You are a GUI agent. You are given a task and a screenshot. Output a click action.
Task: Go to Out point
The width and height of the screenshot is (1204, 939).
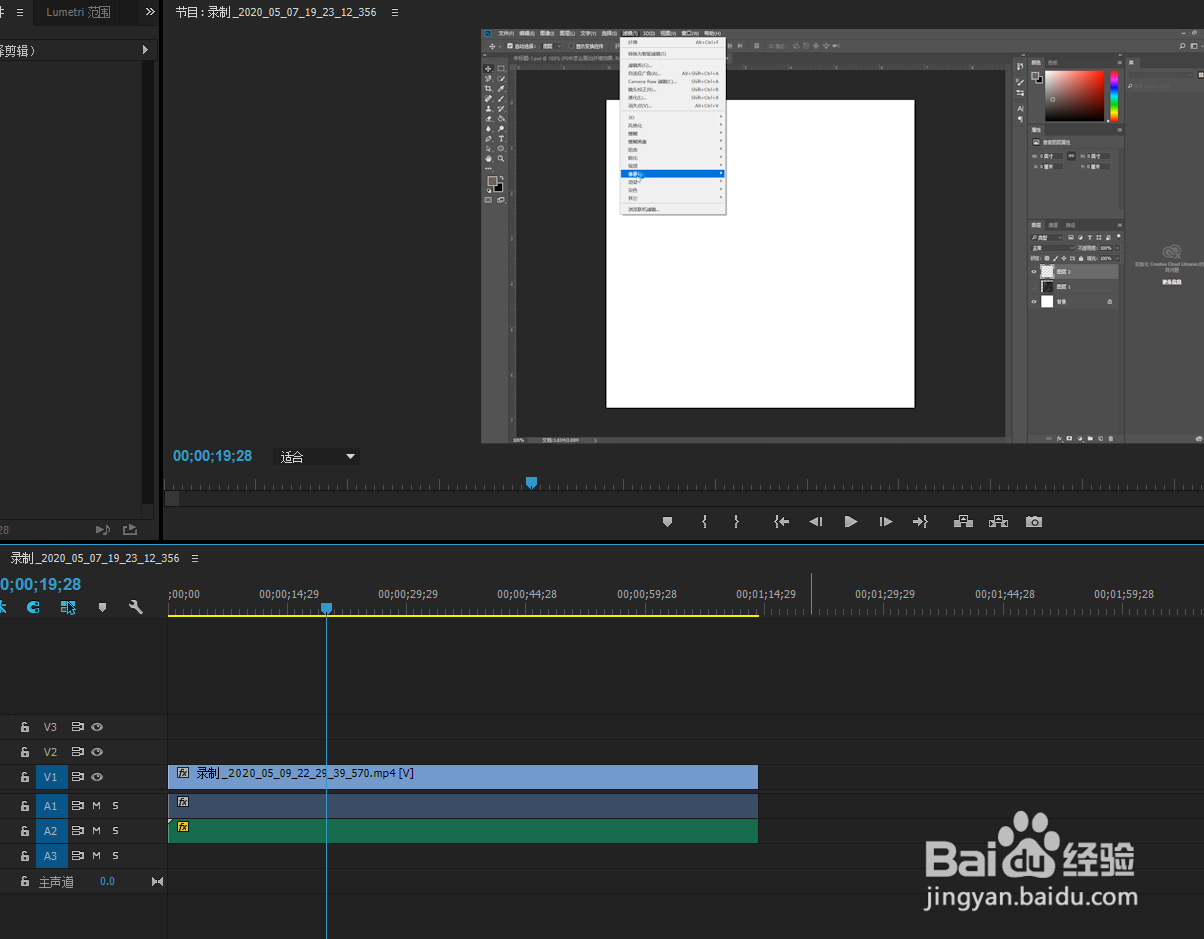click(x=920, y=522)
